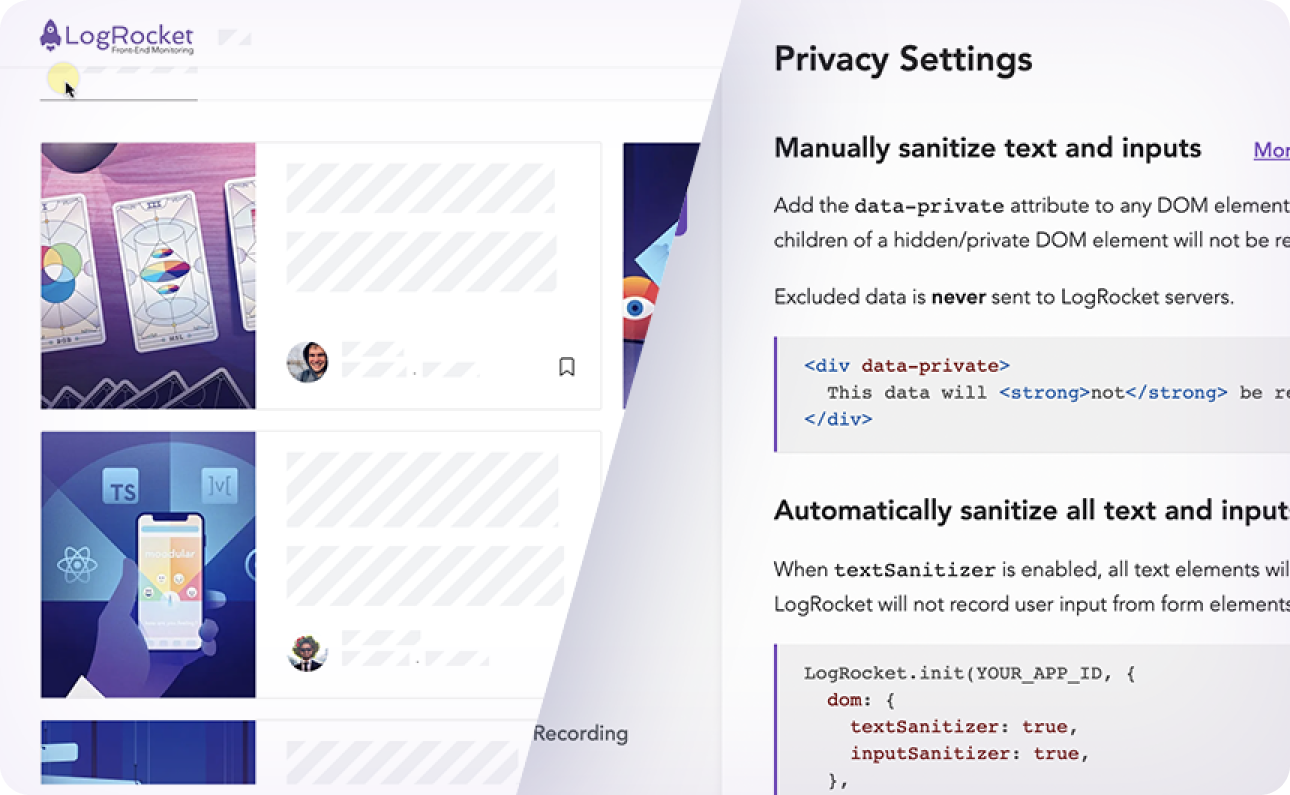Click the LogRocket rocket logo icon
1290x795 pixels.
tap(50, 35)
